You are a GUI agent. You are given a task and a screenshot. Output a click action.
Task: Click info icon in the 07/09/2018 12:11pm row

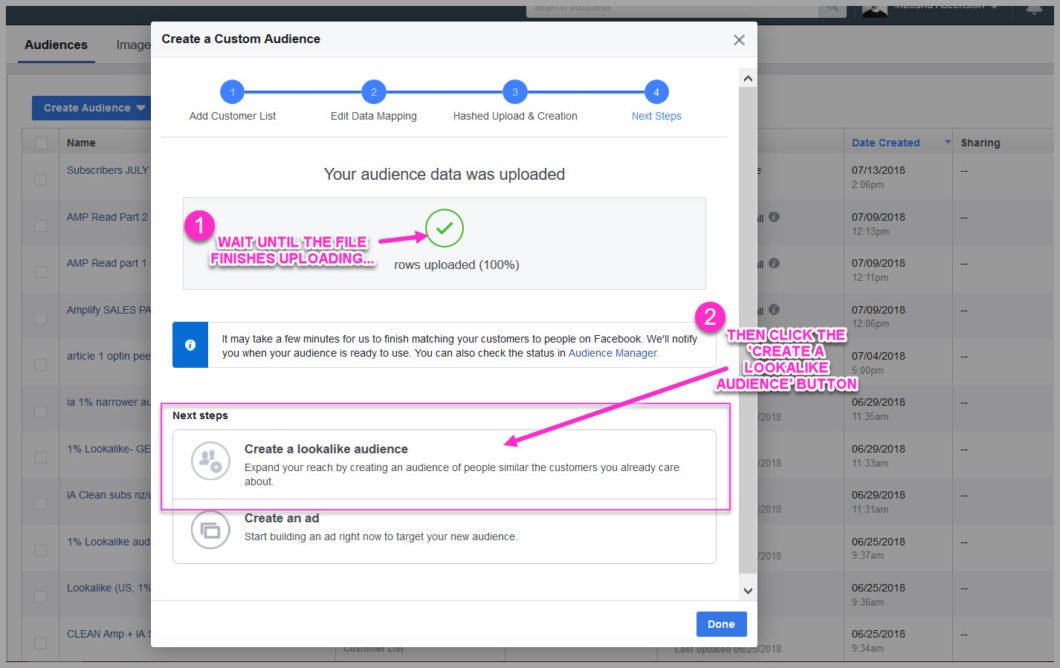pyautogui.click(x=774, y=263)
